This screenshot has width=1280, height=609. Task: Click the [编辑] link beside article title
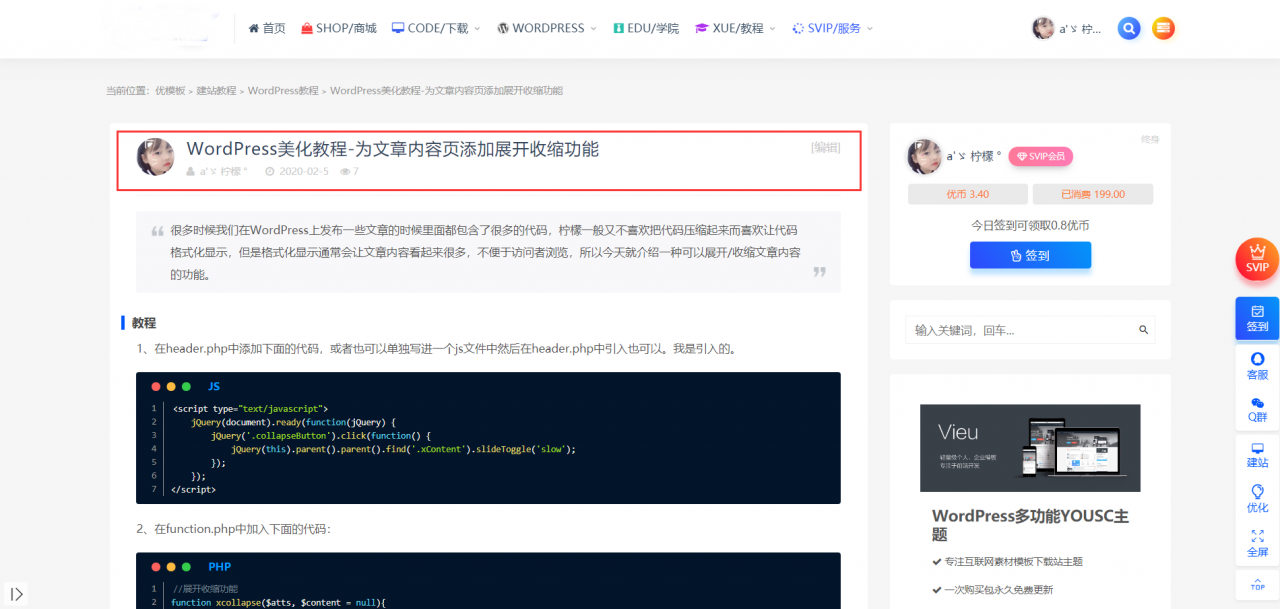pyautogui.click(x=827, y=146)
